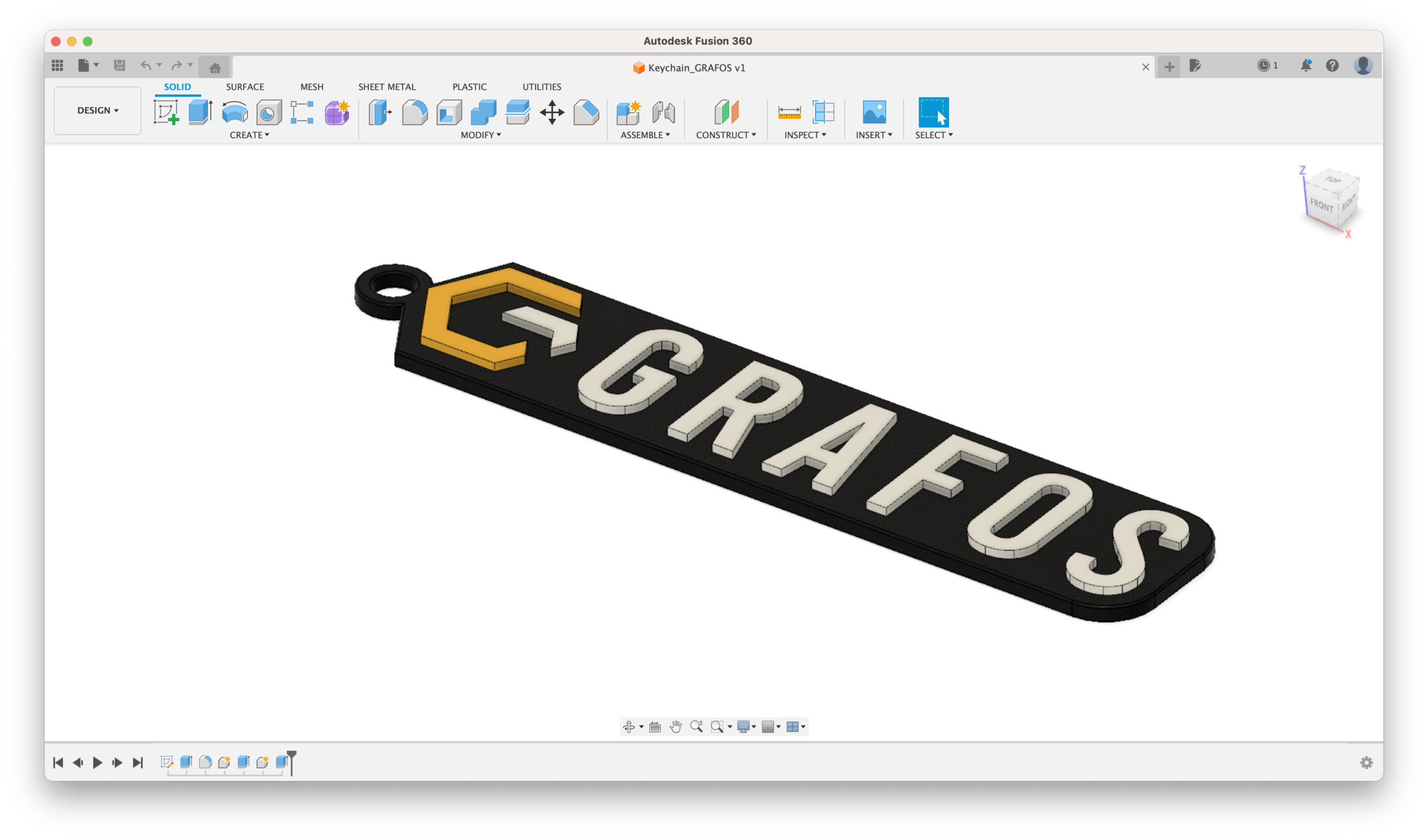1428x840 pixels.
Task: Click the Zoom Window fit icon
Action: pos(717,727)
